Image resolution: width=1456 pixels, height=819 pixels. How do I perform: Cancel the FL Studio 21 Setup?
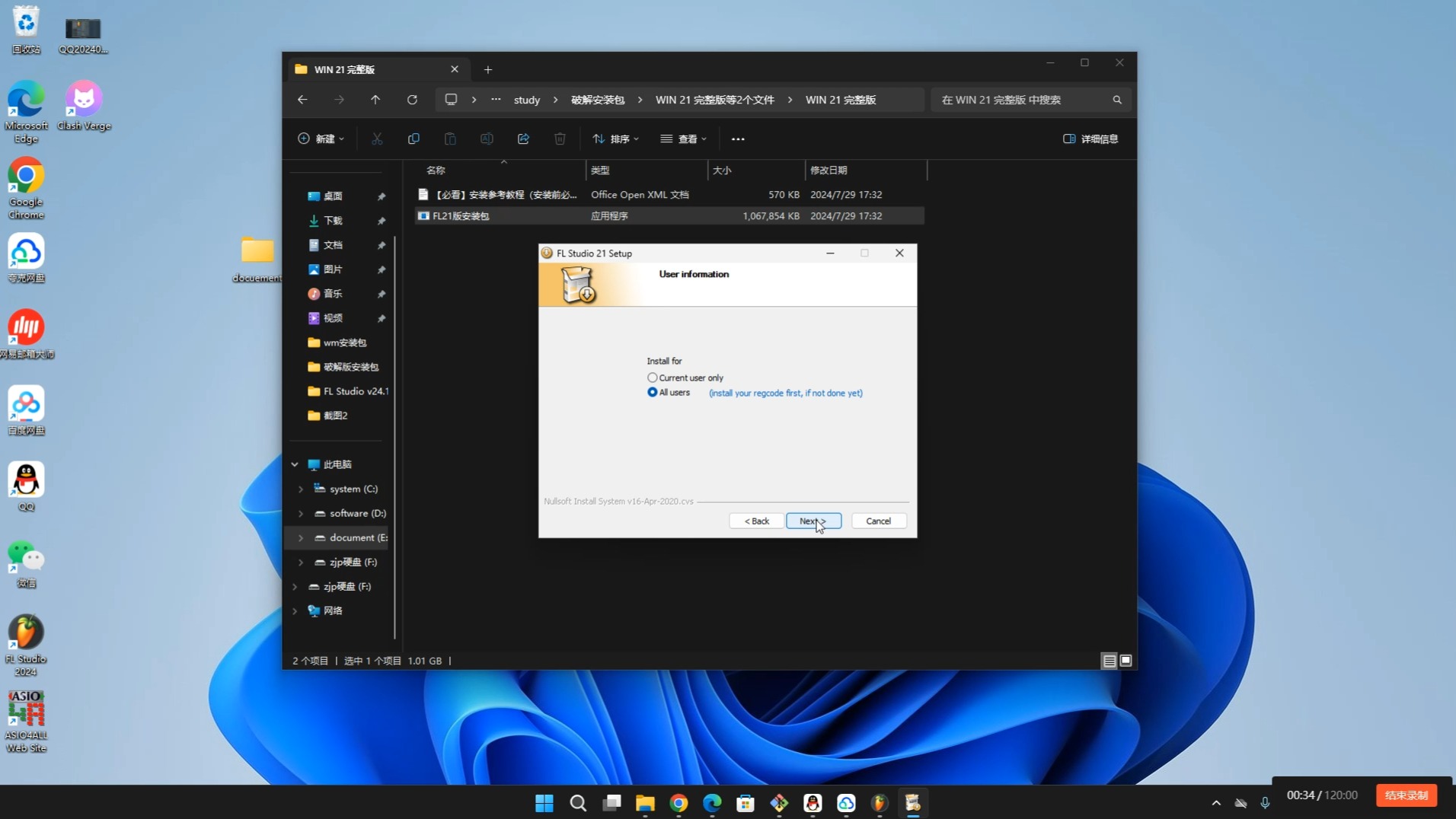878,521
